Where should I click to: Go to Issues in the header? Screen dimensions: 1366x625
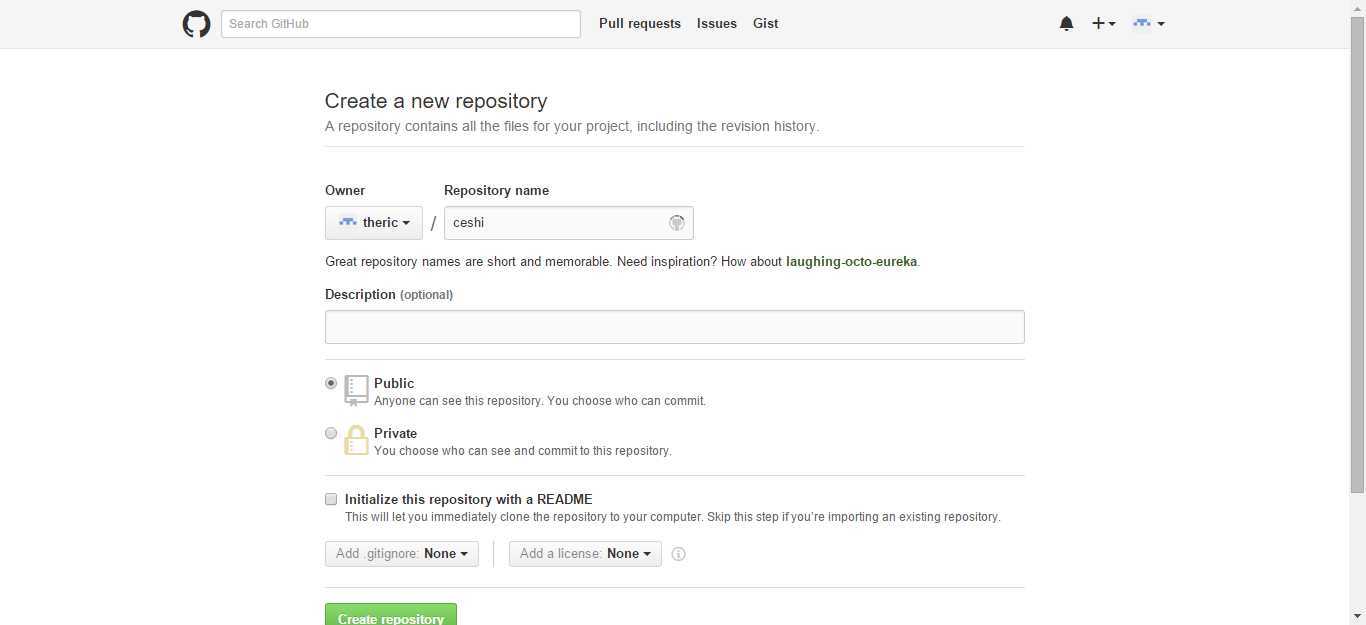point(717,24)
